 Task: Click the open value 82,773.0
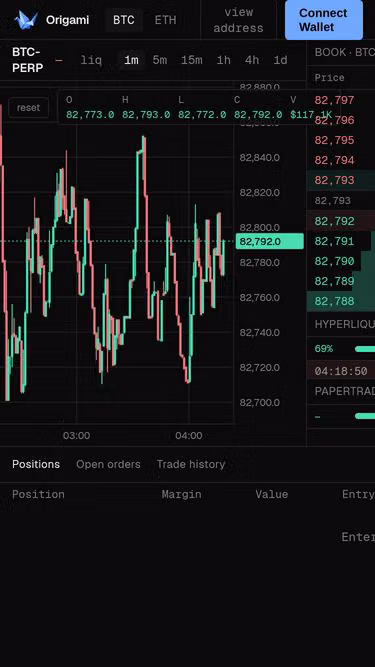pos(90,115)
